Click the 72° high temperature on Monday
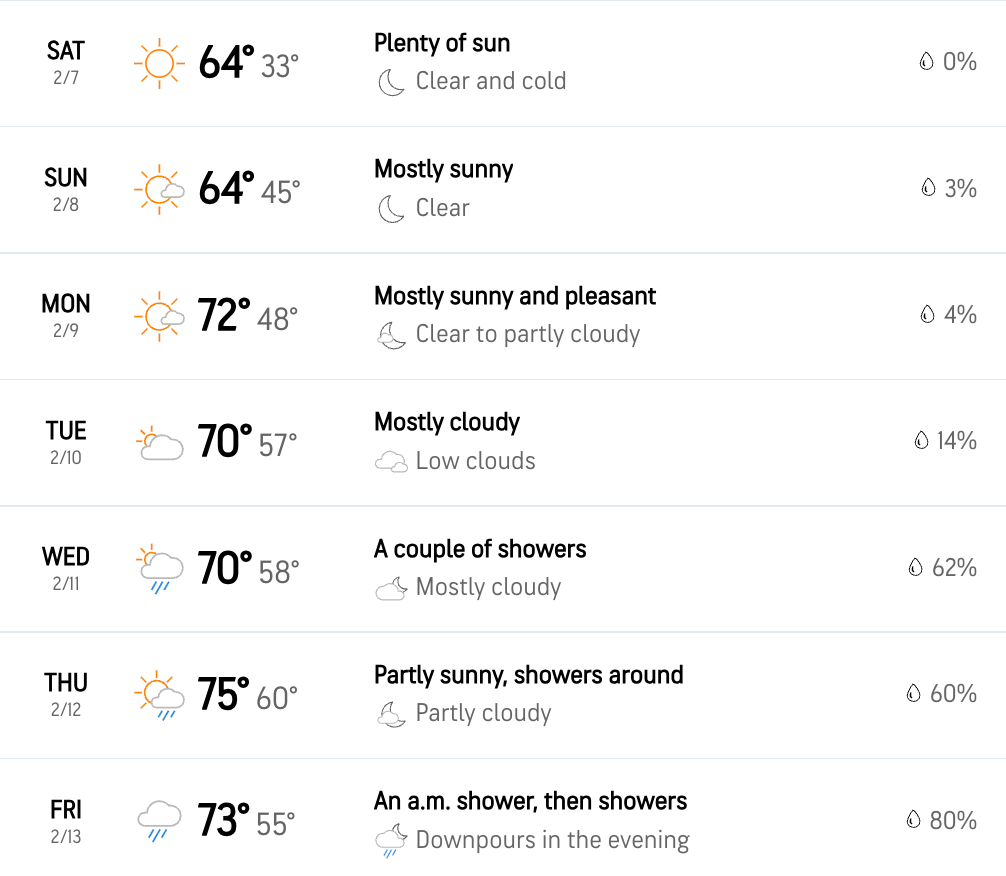1006x876 pixels. click(223, 315)
